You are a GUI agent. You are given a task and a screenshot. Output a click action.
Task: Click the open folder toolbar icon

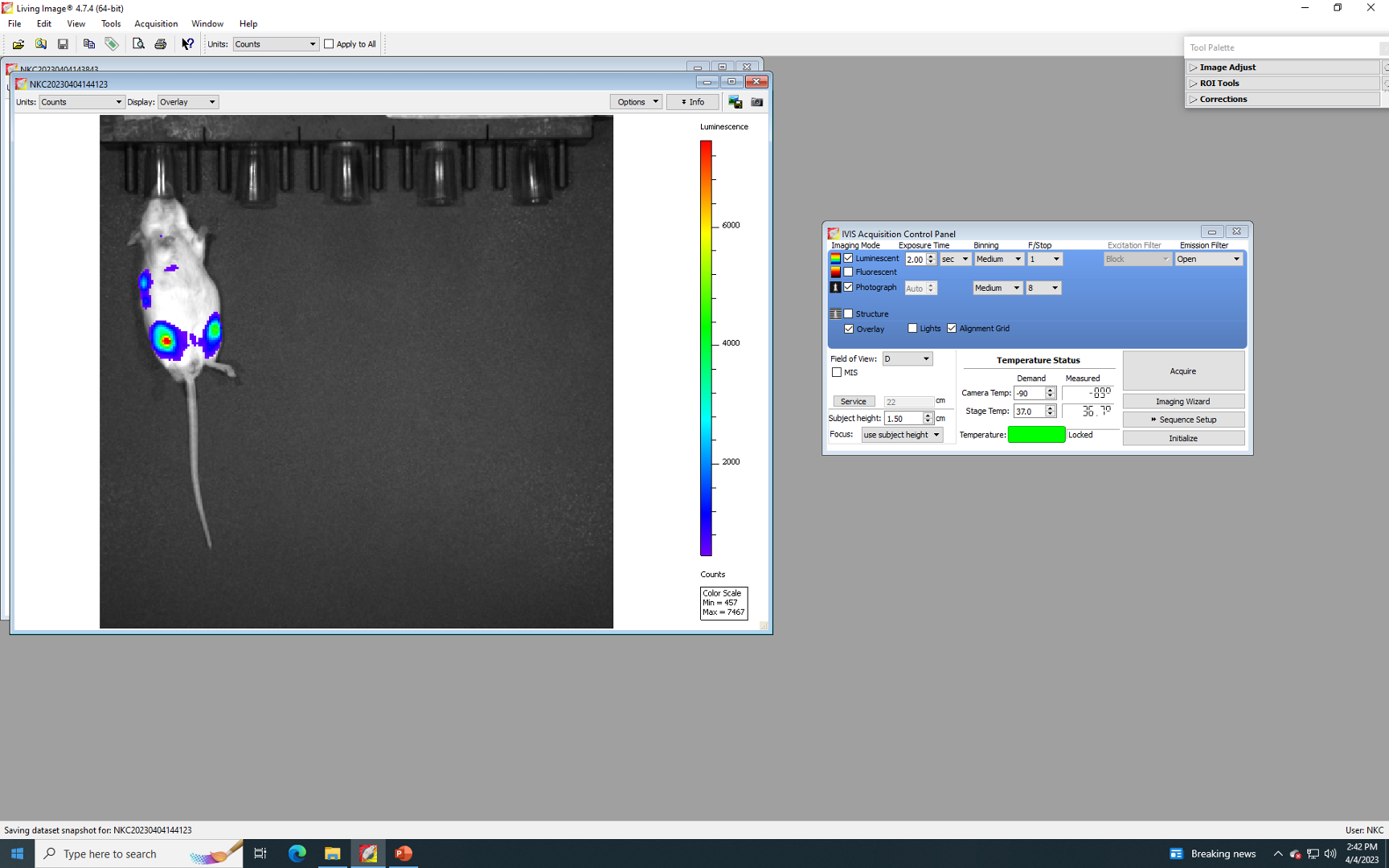click(18, 44)
